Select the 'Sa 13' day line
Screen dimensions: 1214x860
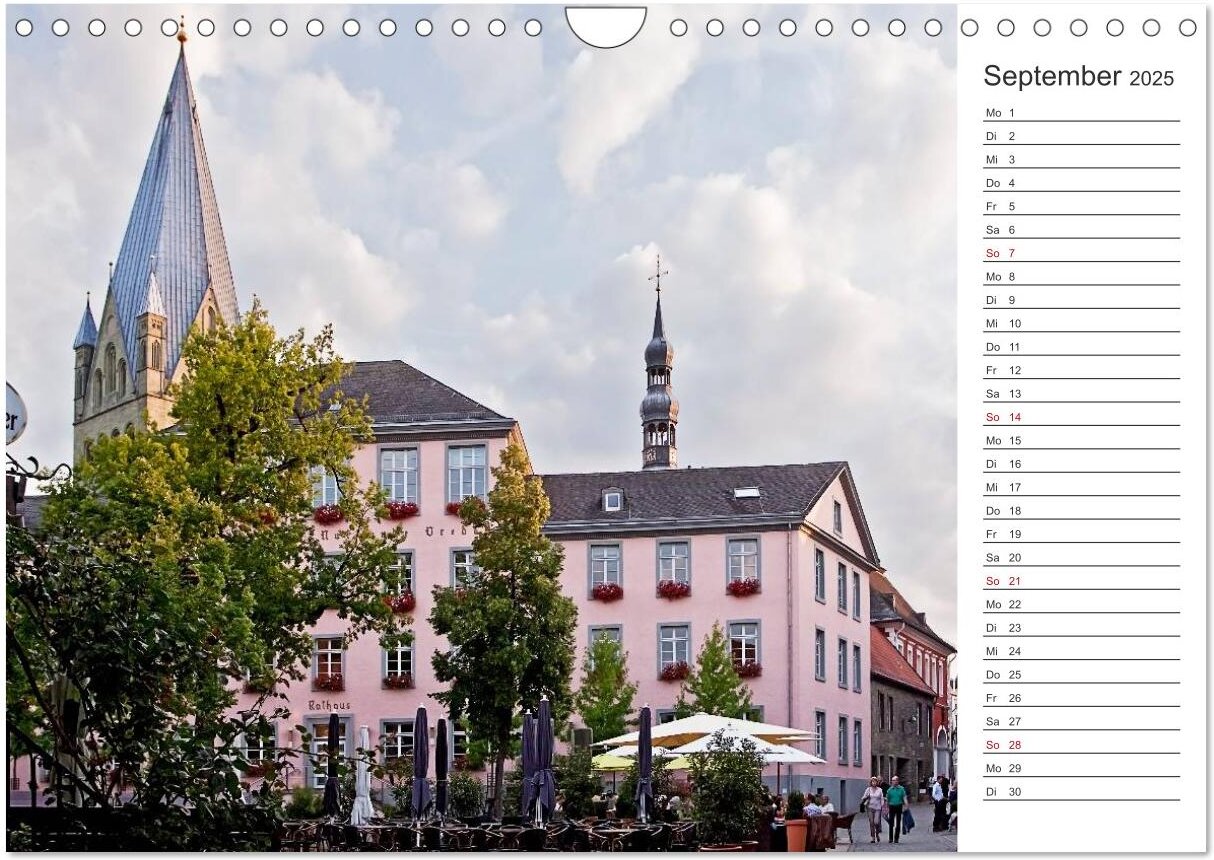point(1081,393)
